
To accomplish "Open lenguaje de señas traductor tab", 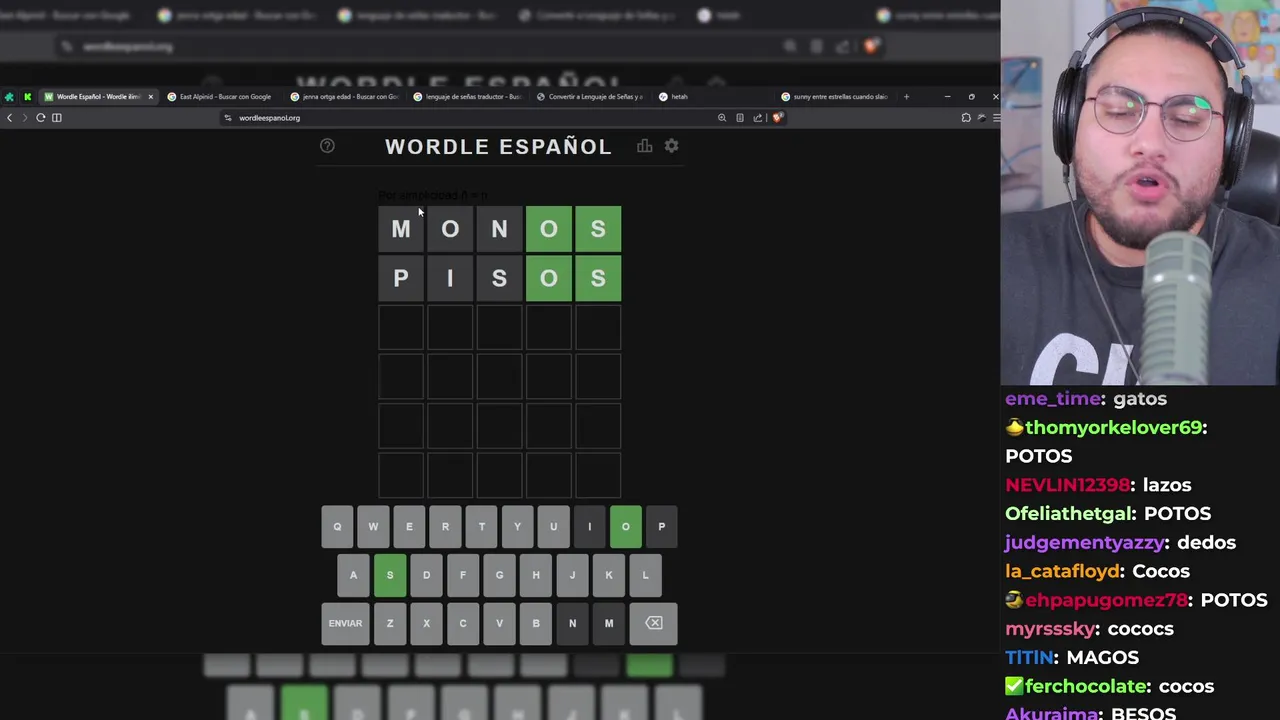I will click(468, 97).
